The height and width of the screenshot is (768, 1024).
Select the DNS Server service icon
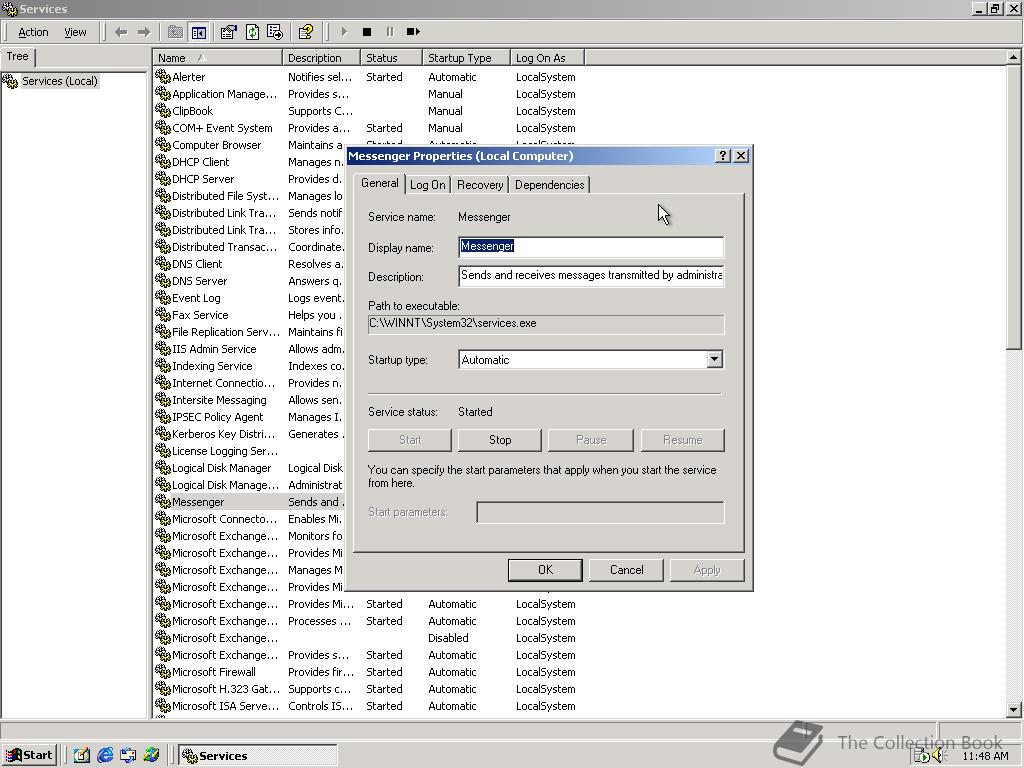click(x=162, y=280)
